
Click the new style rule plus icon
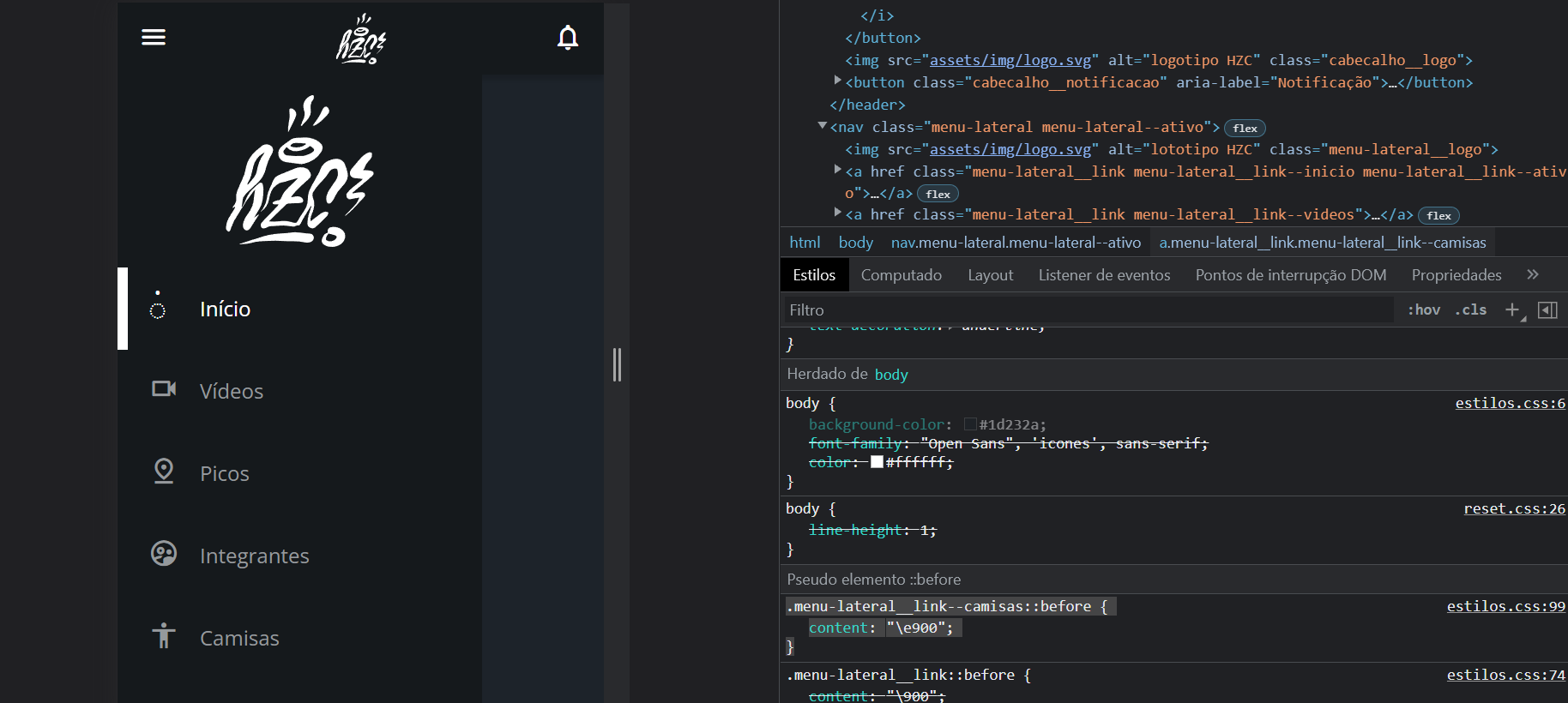pyautogui.click(x=1513, y=309)
